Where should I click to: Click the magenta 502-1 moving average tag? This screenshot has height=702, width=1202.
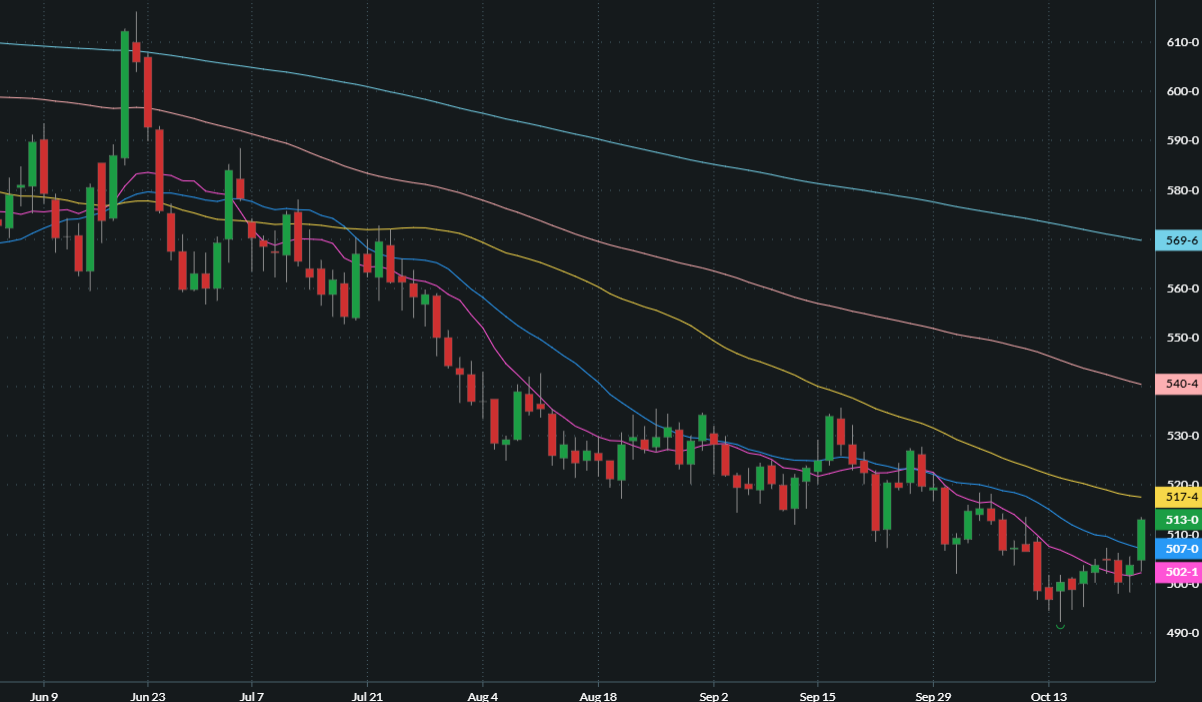pyautogui.click(x=1177, y=572)
